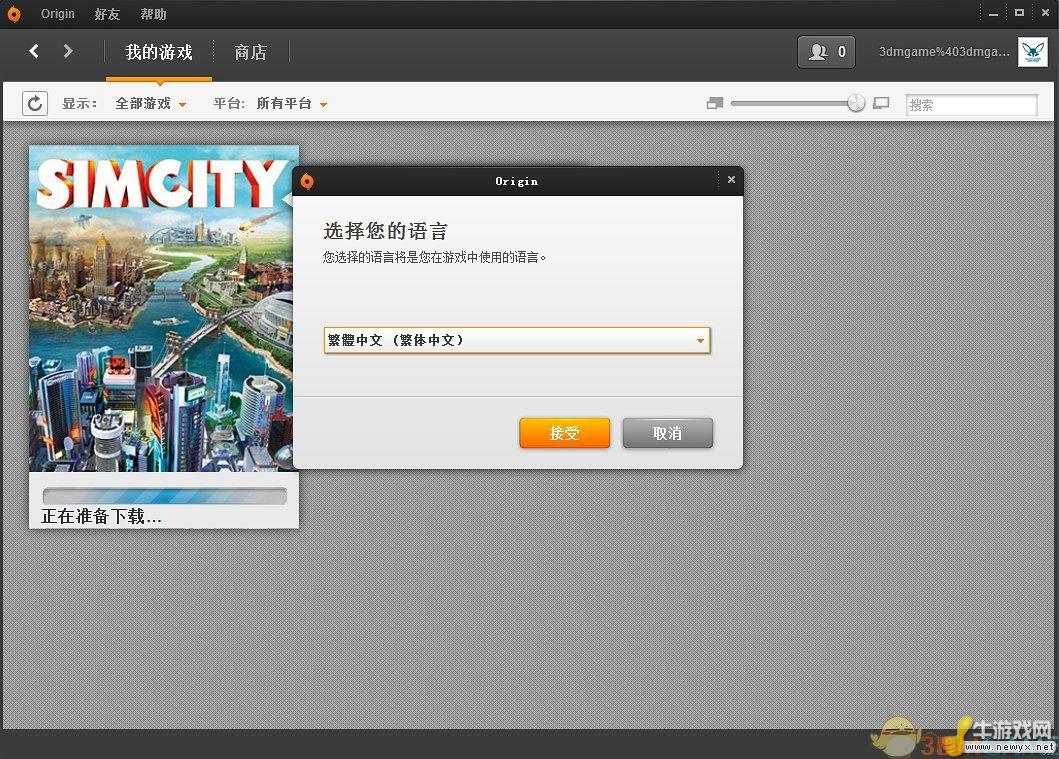This screenshot has width=1059, height=759.
Task: Open the 好友 (Friends) menu
Action: [107, 14]
